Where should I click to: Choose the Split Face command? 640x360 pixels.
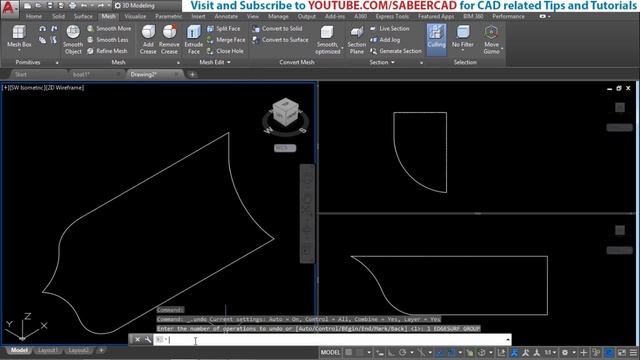[223, 29]
